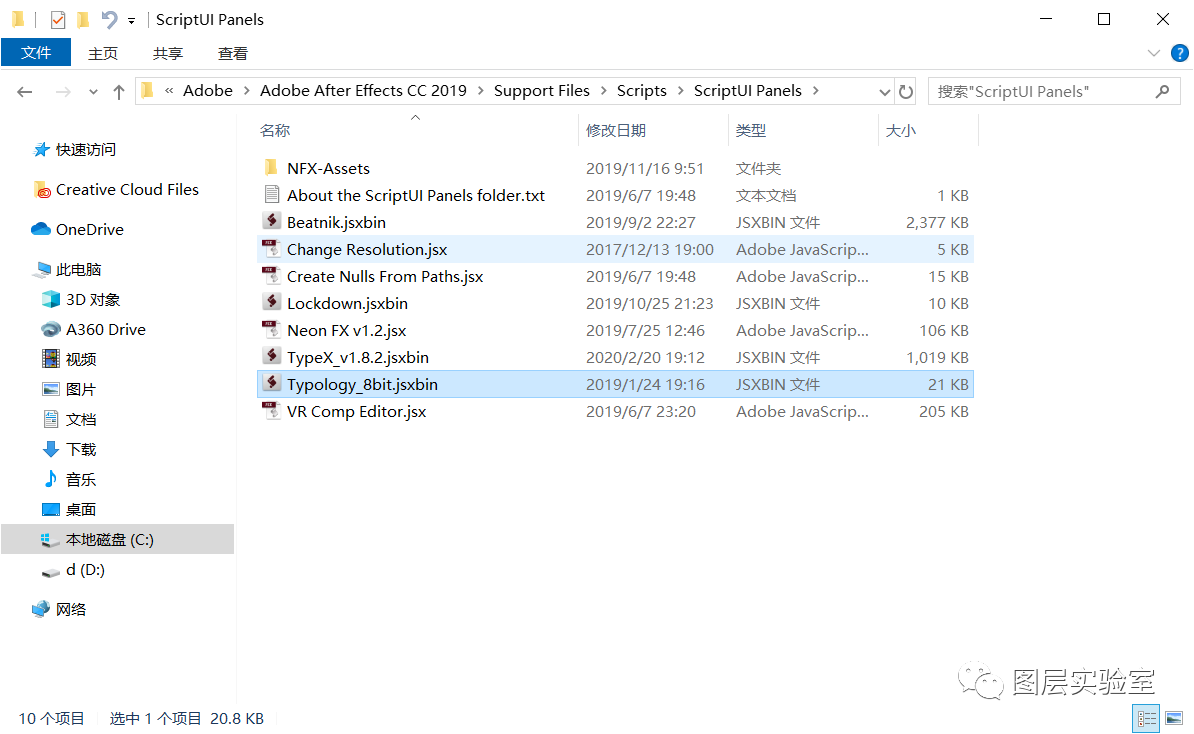Open Creative Cloud Files in sidebar
Image resolution: width=1194 pixels, height=734 pixels.
pyautogui.click(x=127, y=190)
